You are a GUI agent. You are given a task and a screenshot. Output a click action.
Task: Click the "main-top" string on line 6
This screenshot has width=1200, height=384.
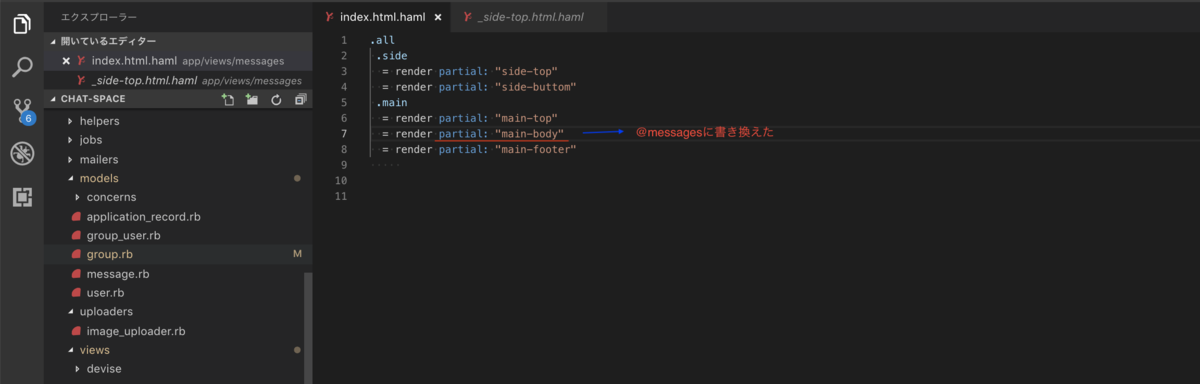click(526, 118)
